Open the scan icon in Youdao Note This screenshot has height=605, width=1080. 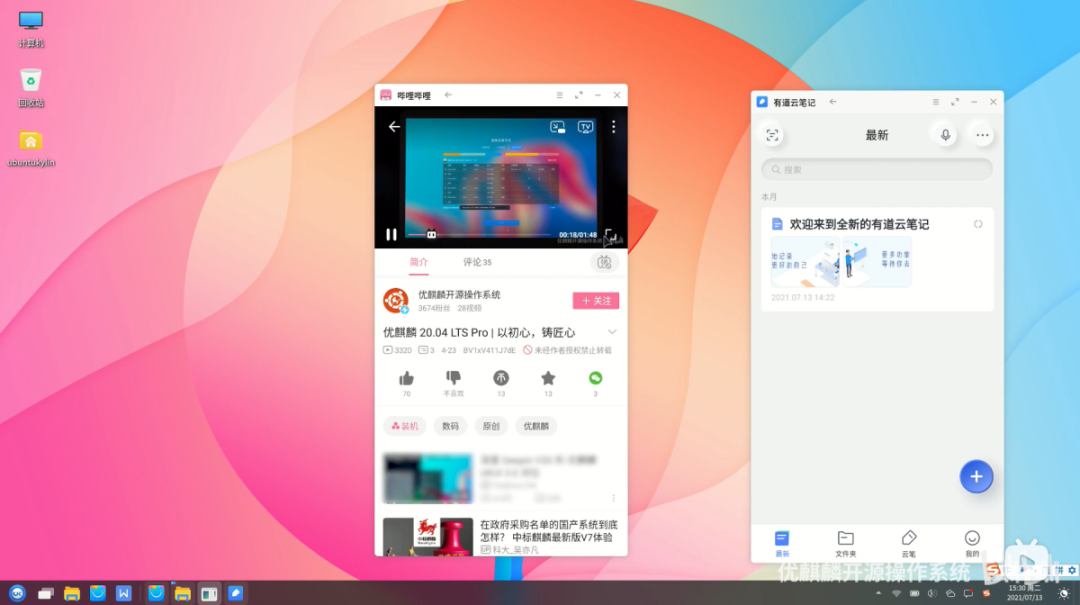[x=772, y=135]
